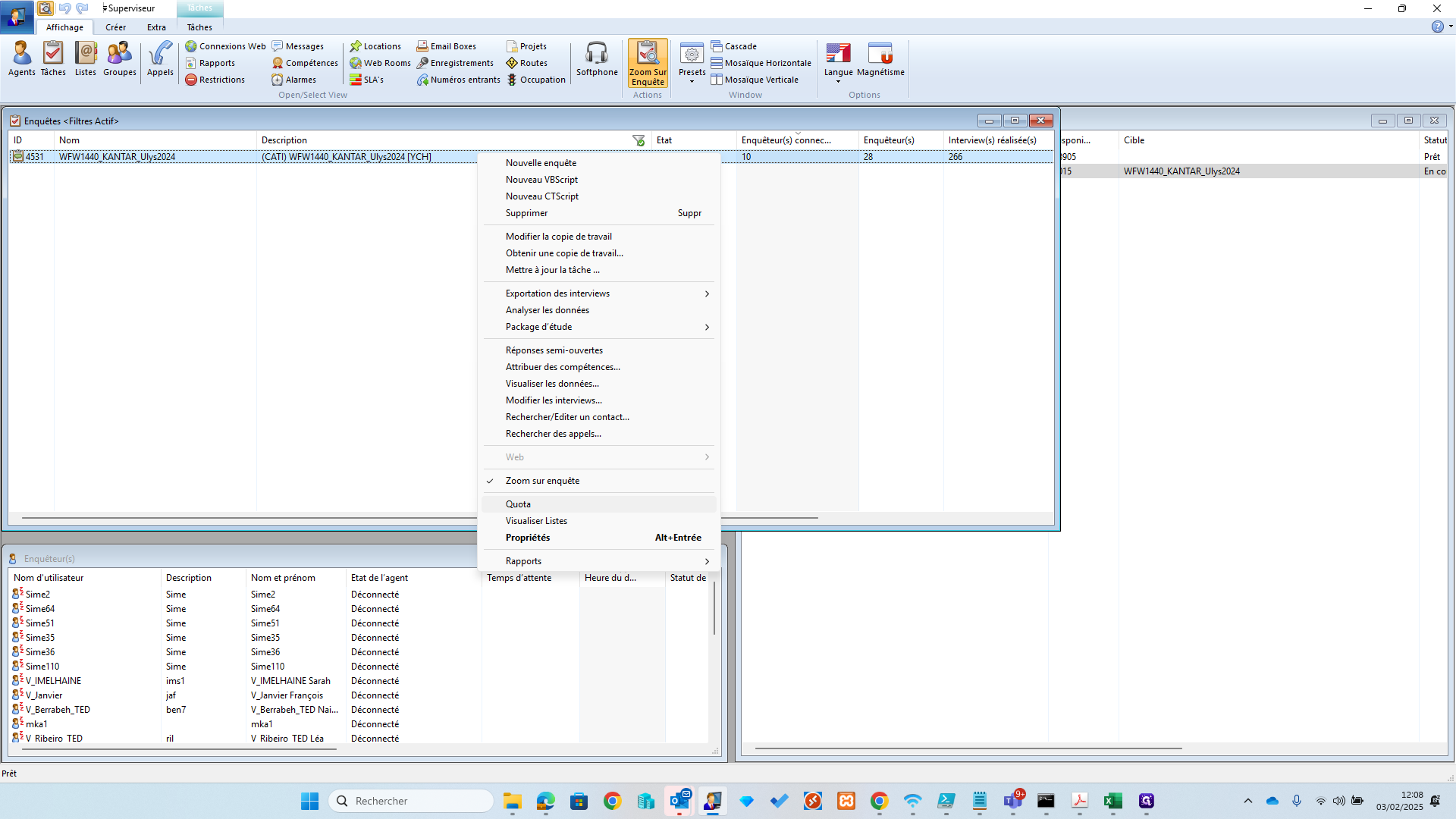1456x819 pixels.
Task: Select Modifier la copie de travail
Action: point(598,237)
